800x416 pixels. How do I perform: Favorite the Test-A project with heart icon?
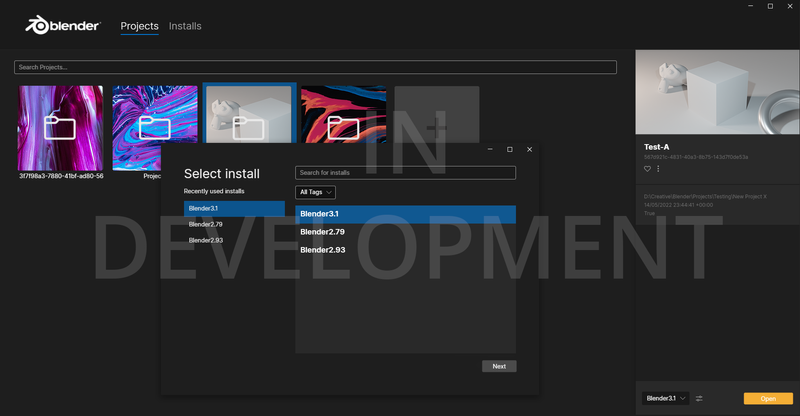pyautogui.click(x=647, y=169)
